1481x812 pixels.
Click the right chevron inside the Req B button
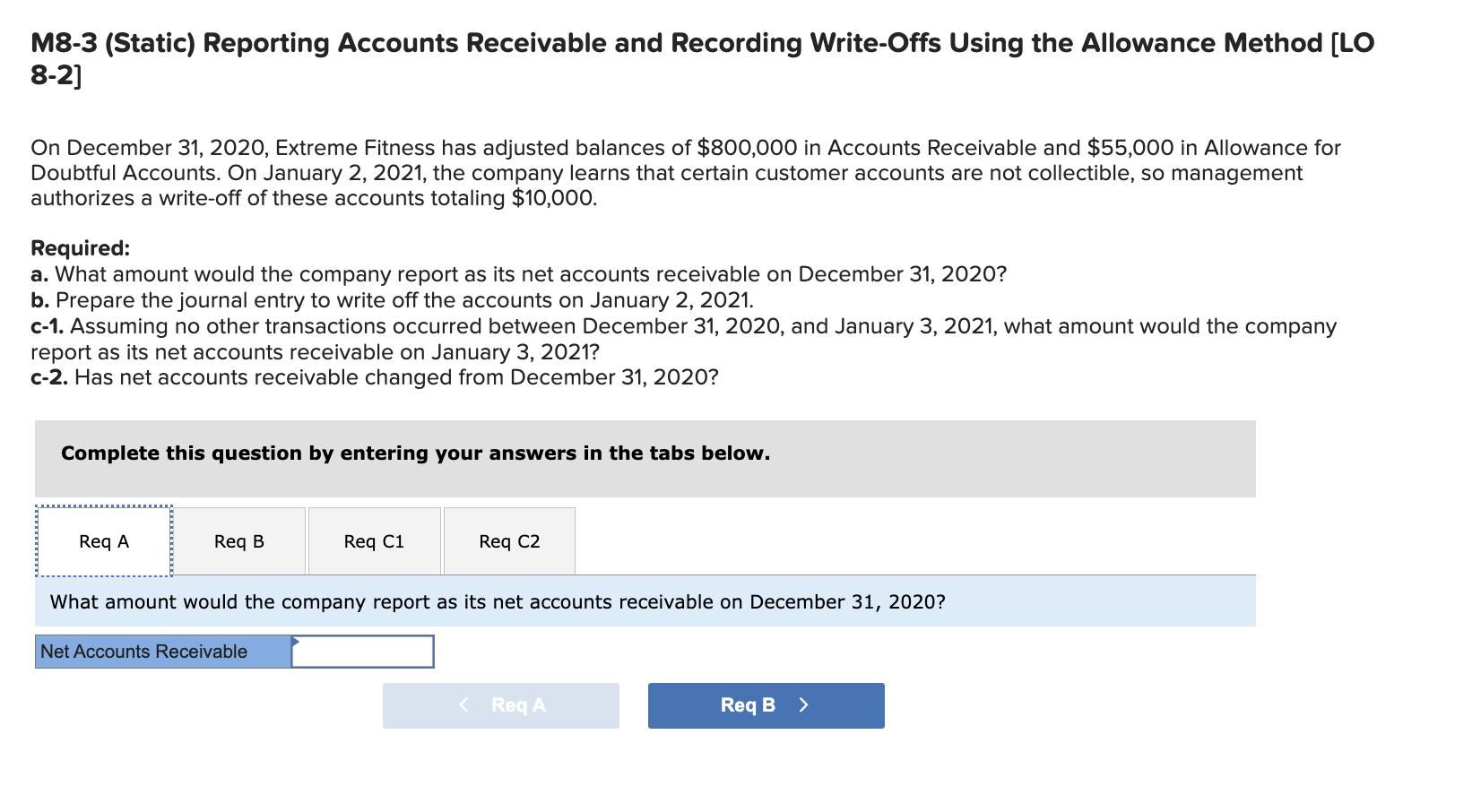(804, 704)
